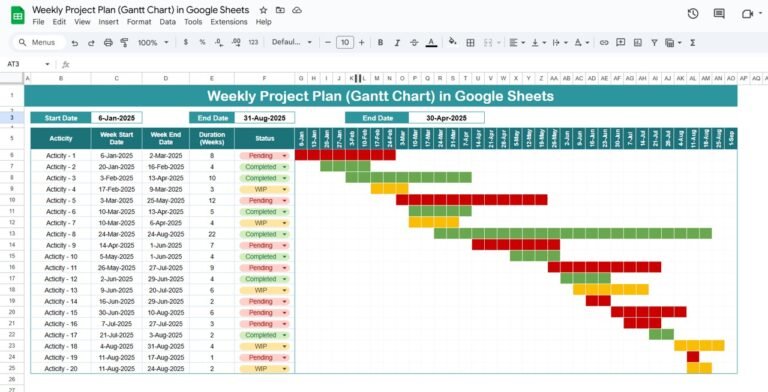Open the Insert menu
768x392 pixels.
tap(108, 22)
